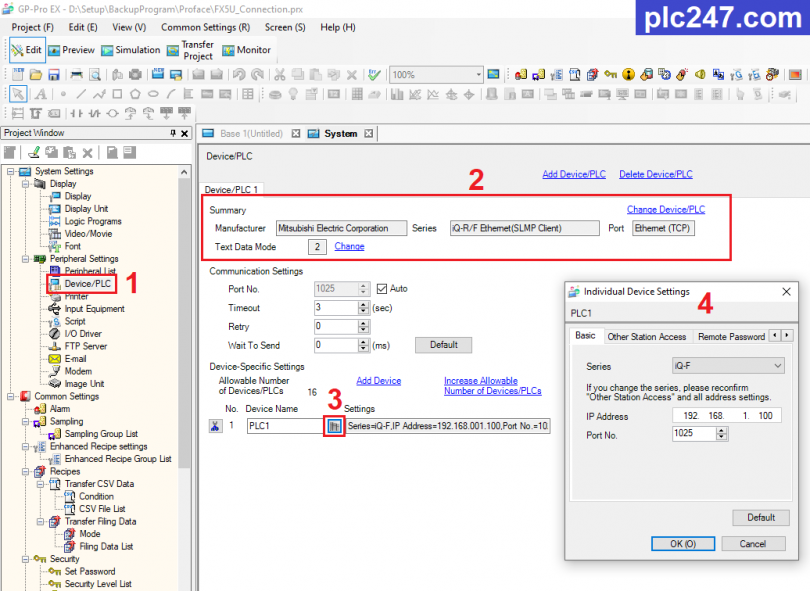The width and height of the screenshot is (810, 591).
Task: Click delete icon in Project Window toolbar
Action: click(87, 153)
